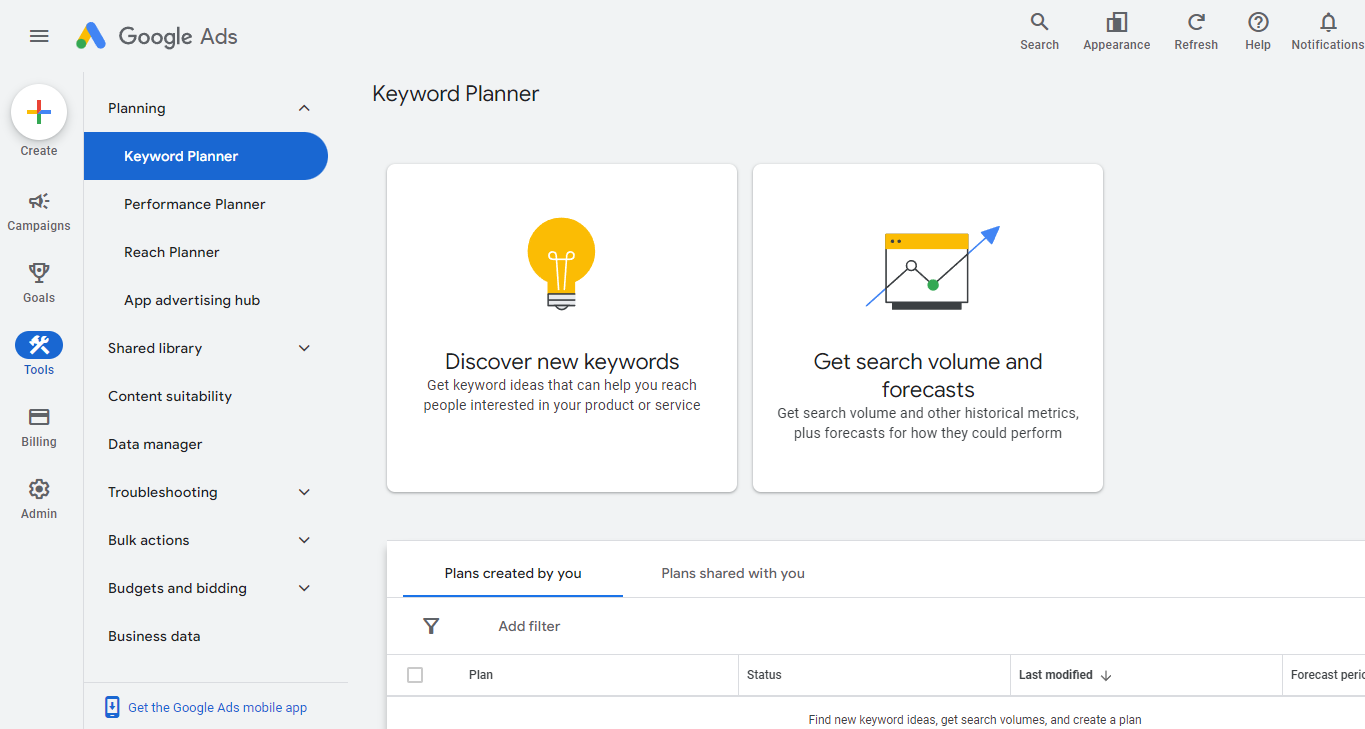Image resolution: width=1365 pixels, height=729 pixels.
Task: Click Discover new keywords heading
Action: tap(562, 362)
